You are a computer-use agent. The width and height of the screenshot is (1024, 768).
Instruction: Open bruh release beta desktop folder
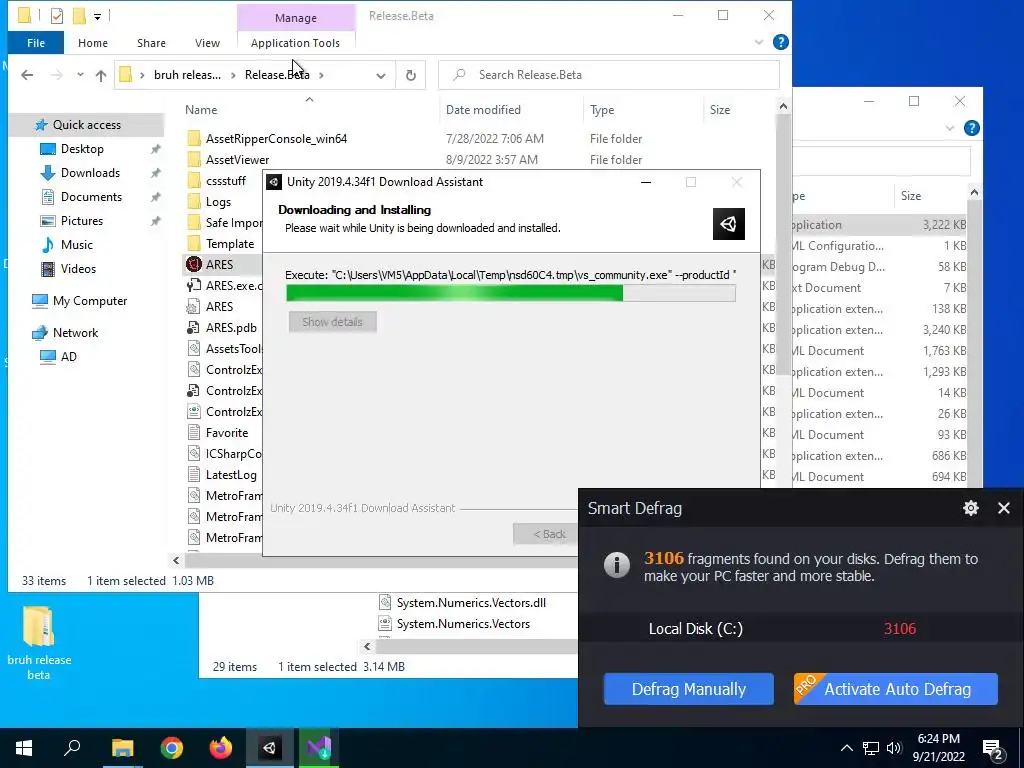pos(39,643)
